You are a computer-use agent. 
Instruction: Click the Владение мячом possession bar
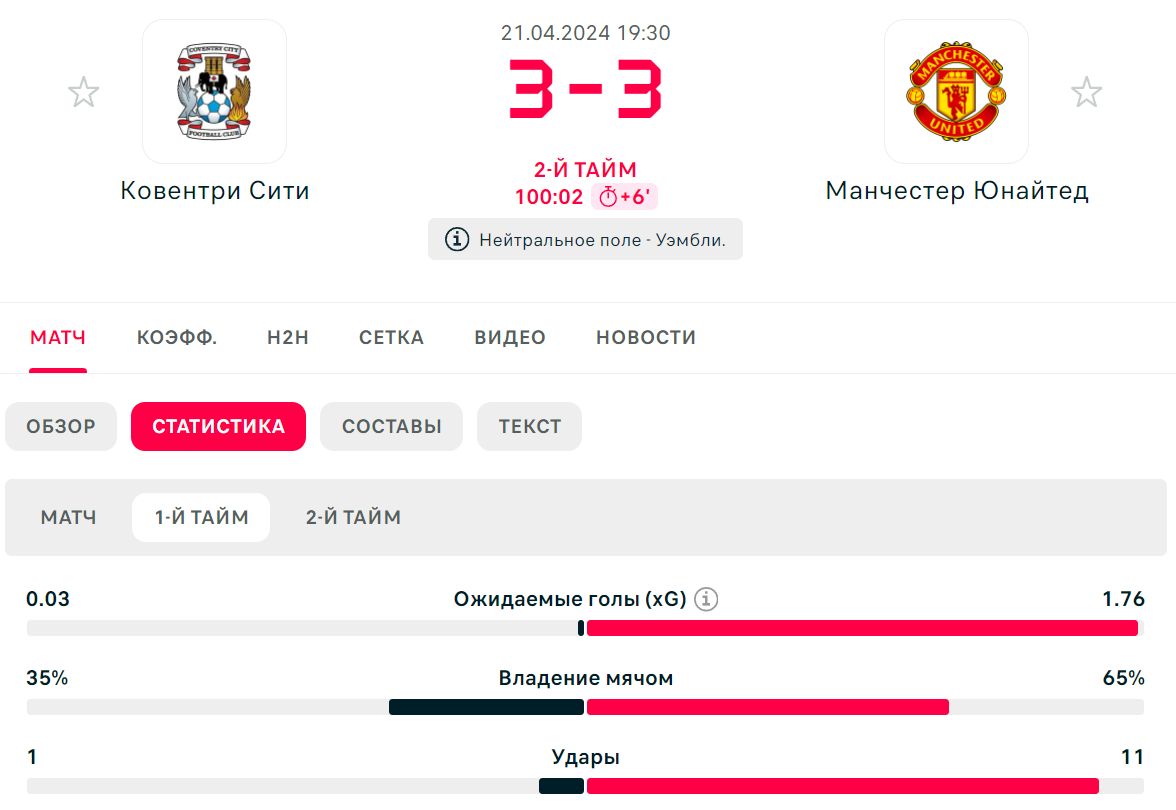tap(585, 706)
